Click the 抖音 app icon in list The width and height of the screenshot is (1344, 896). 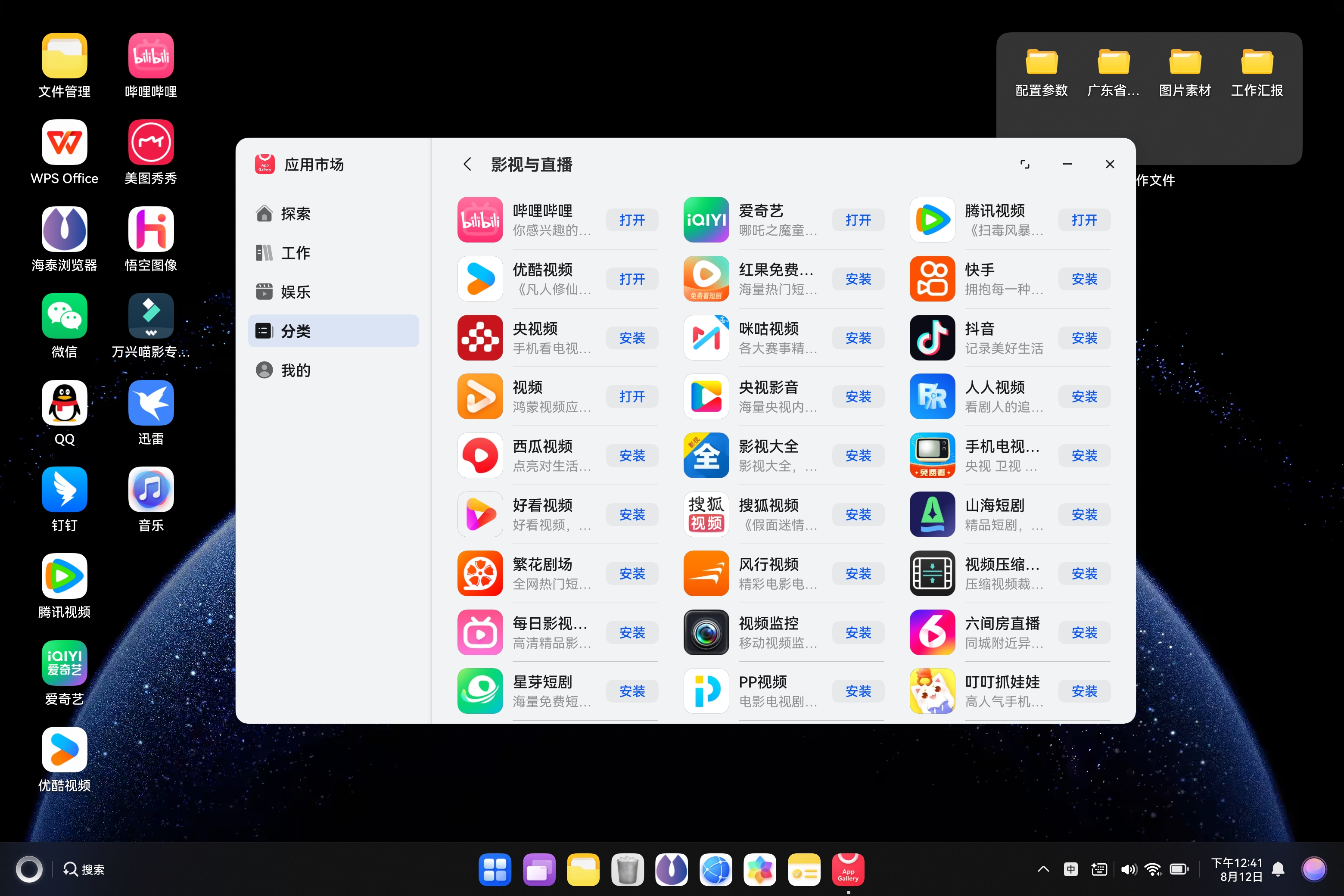point(932,338)
